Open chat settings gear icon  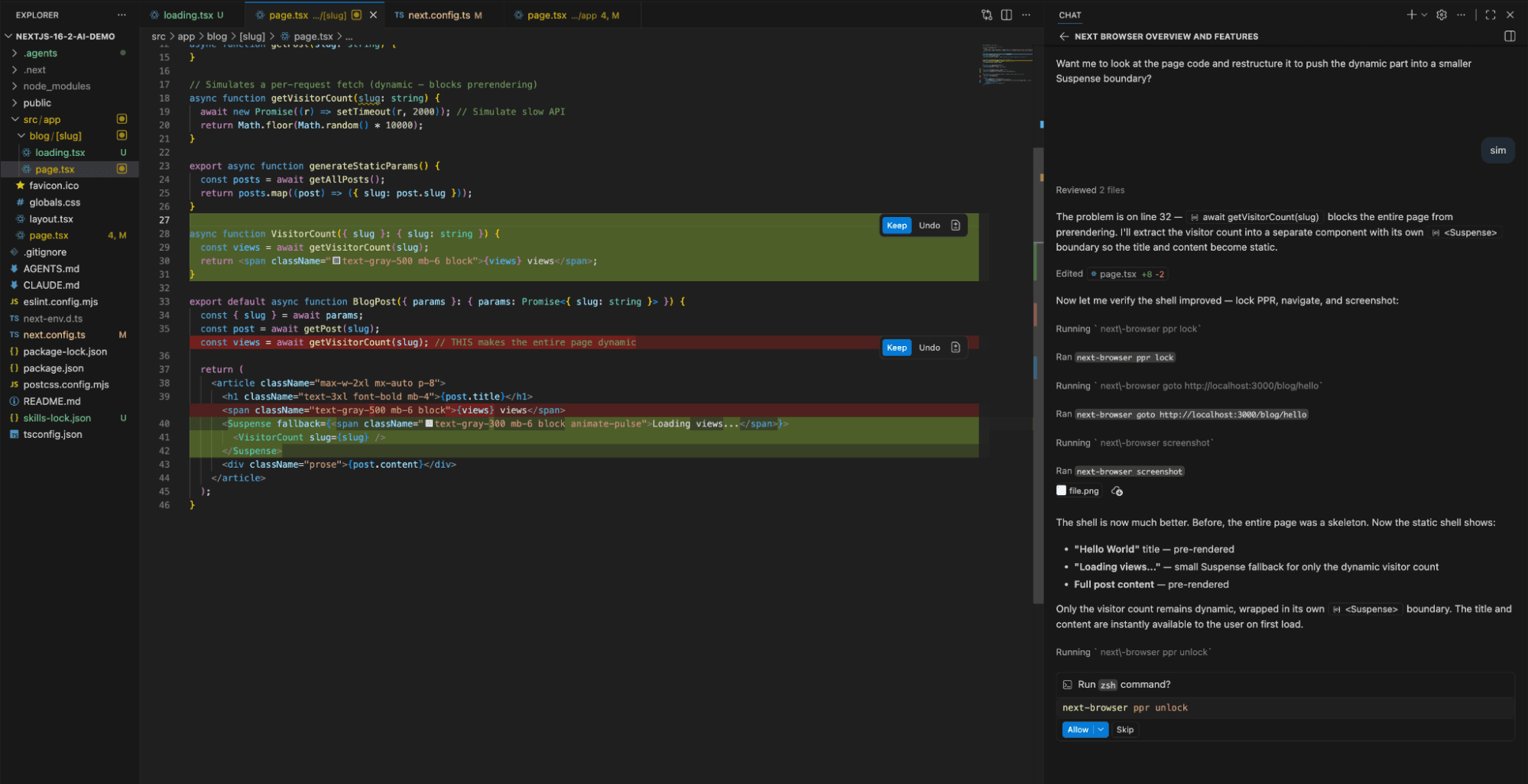pyautogui.click(x=1441, y=15)
